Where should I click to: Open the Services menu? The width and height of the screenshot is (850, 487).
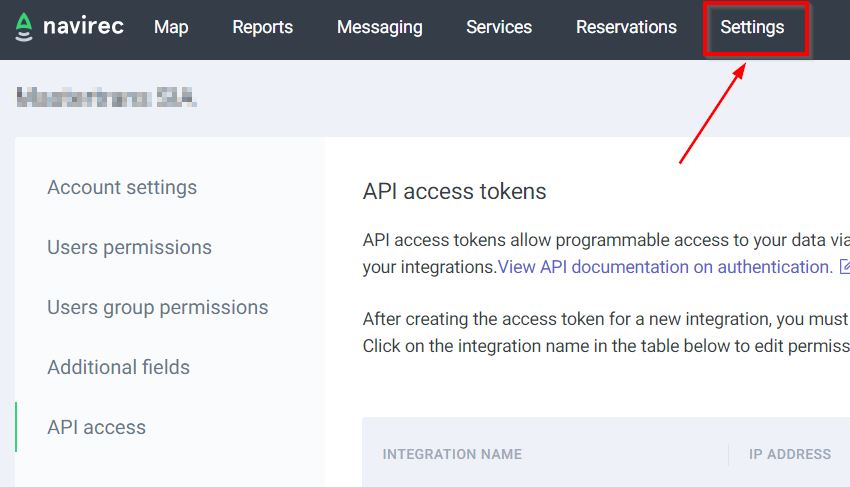pos(499,27)
